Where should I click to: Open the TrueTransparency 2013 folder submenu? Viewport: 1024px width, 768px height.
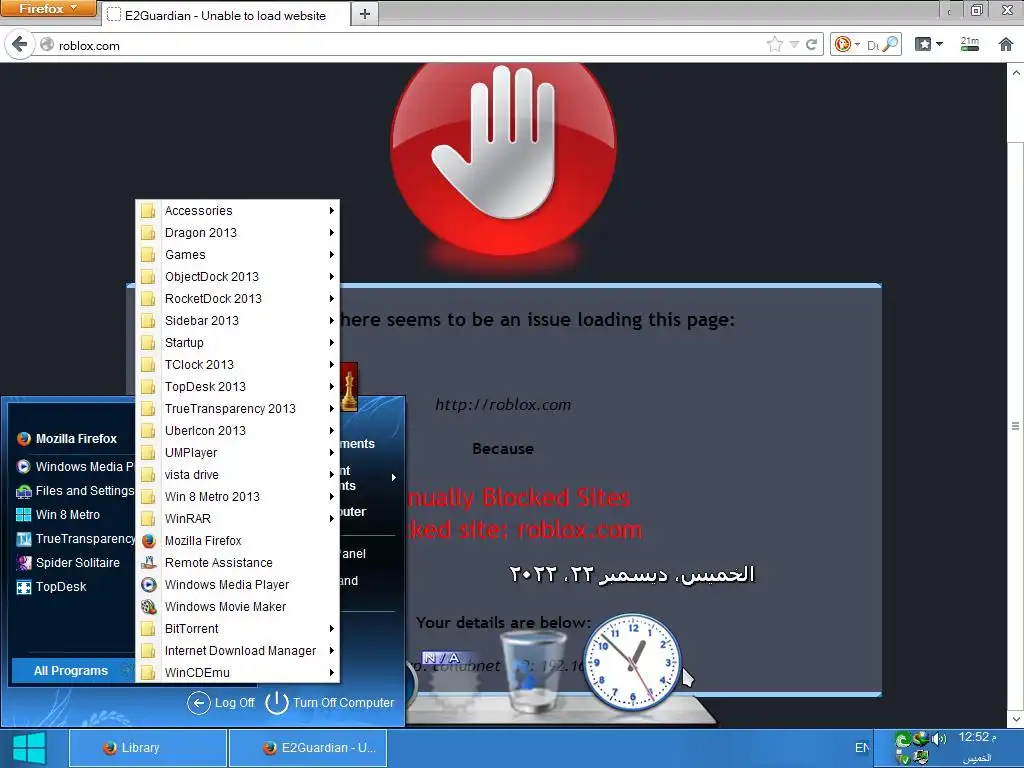tap(238, 409)
